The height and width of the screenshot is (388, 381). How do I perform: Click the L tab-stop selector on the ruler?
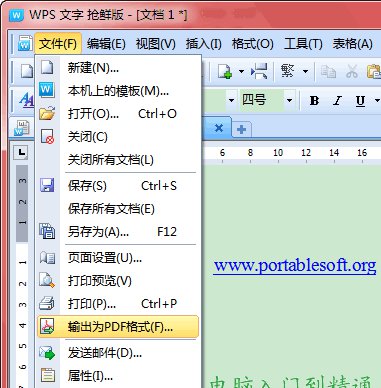pos(21,153)
